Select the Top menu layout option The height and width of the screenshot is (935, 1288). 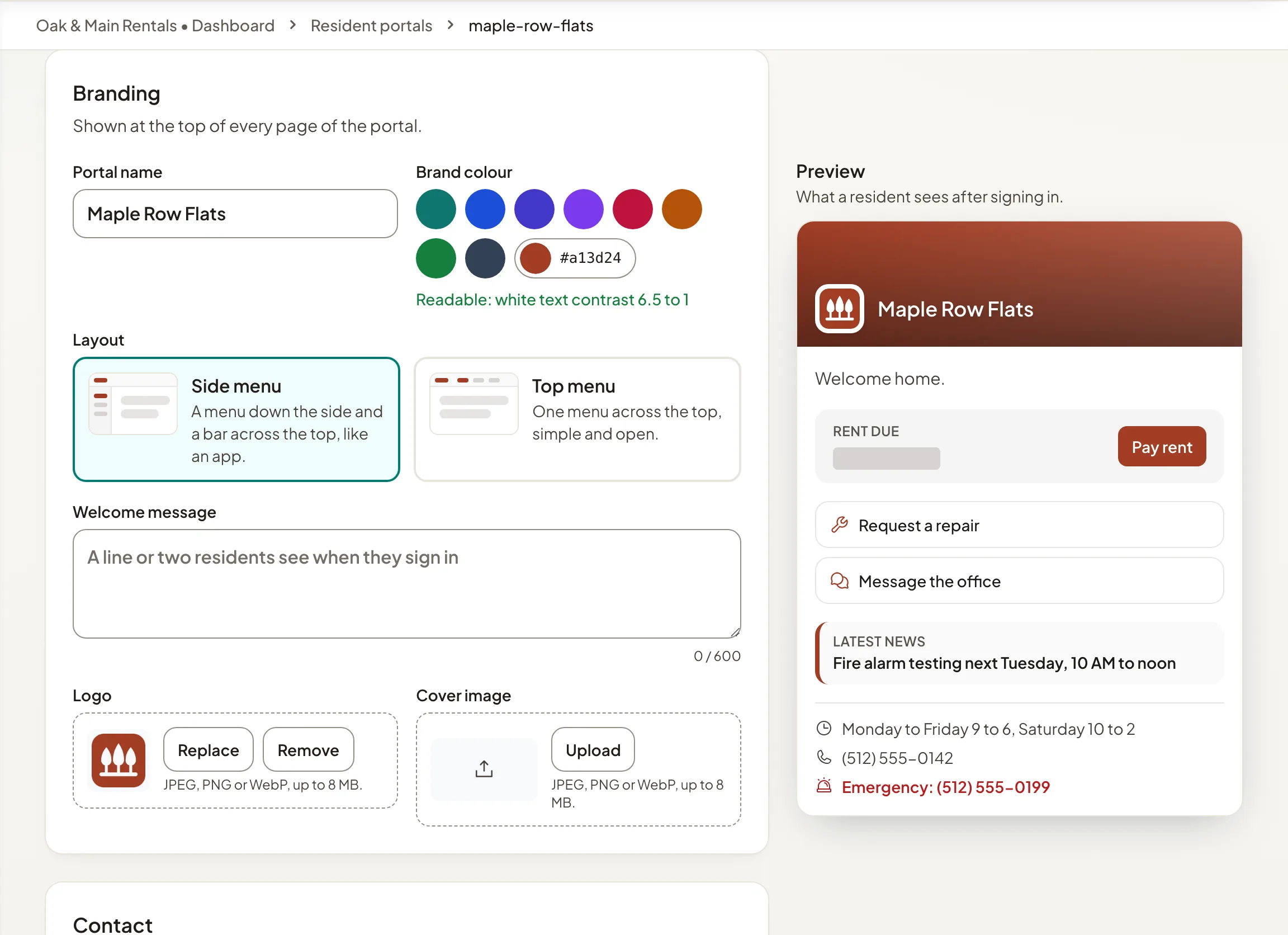(x=577, y=419)
